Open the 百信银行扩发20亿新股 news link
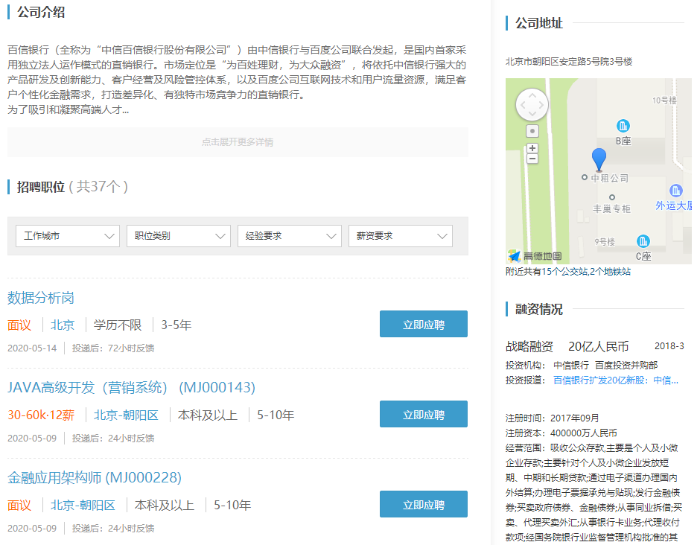This screenshot has width=700, height=545. (x=616, y=380)
